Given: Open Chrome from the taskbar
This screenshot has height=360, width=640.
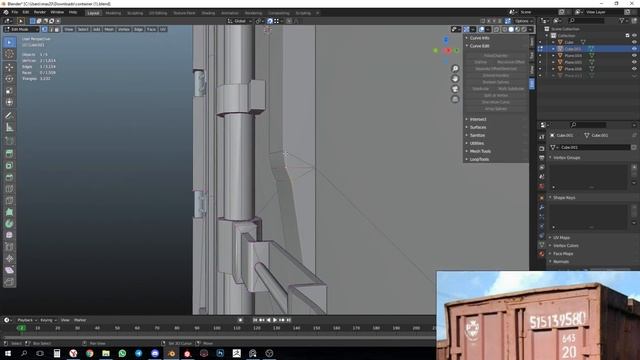Looking at the screenshot, I should click(x=89, y=353).
